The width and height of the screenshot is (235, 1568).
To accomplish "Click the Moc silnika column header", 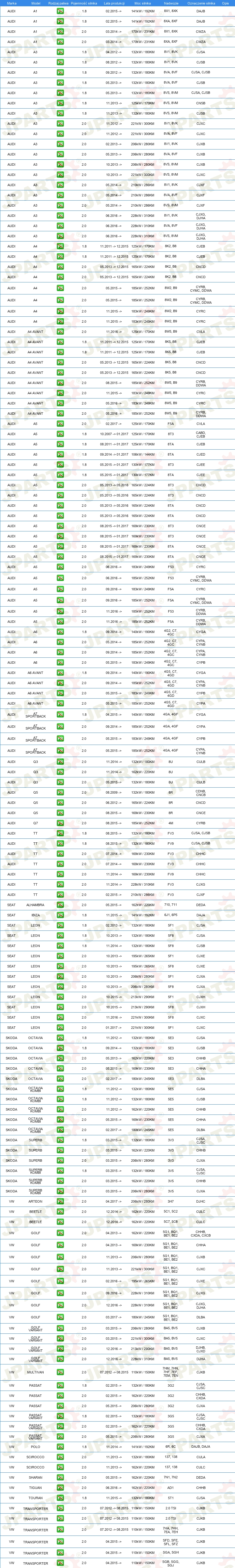I will (x=142, y=3).
